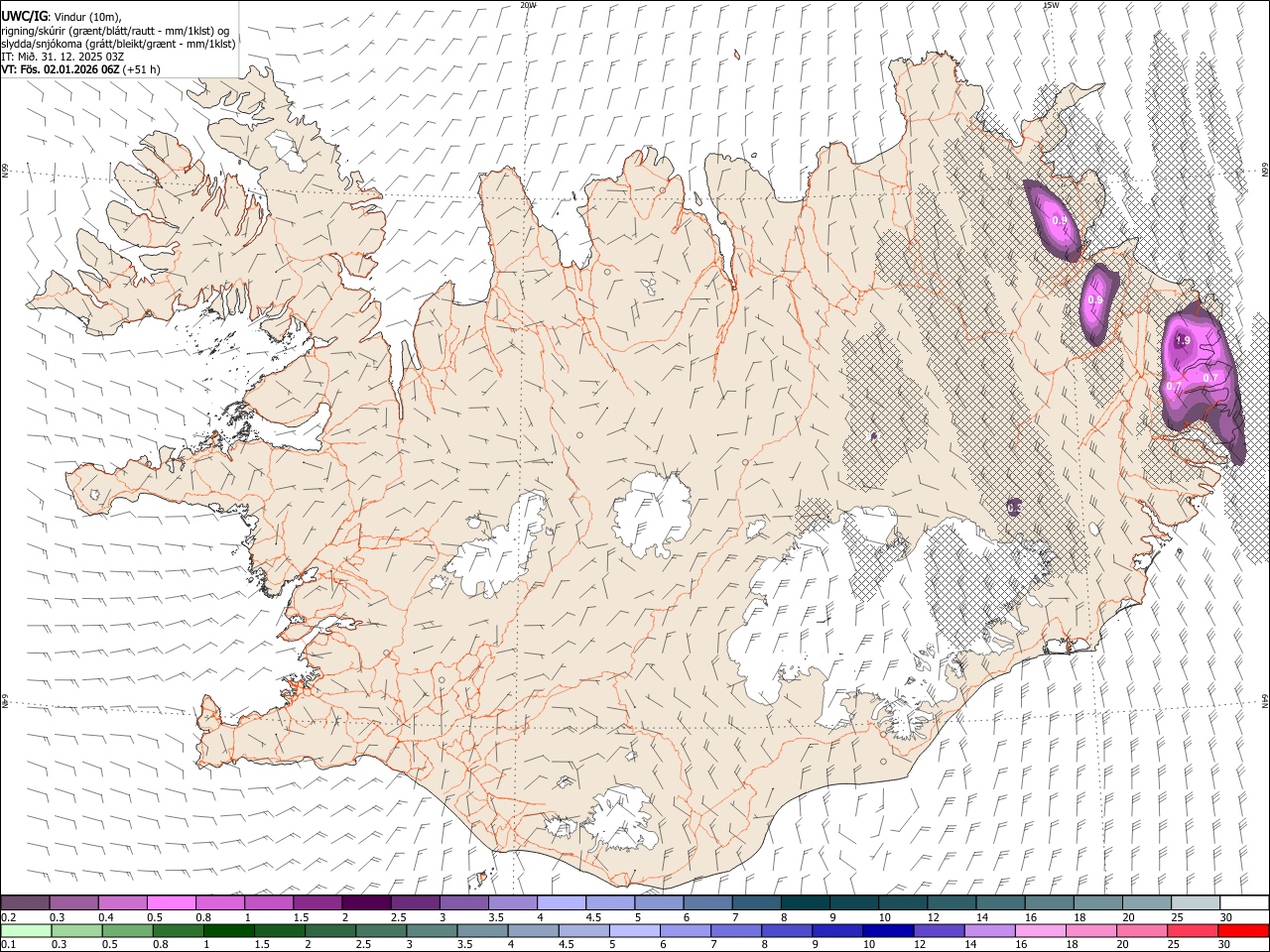Click the pale green 0.1 rain legend swatch
The image size is (1270, 952).
[x=26, y=930]
